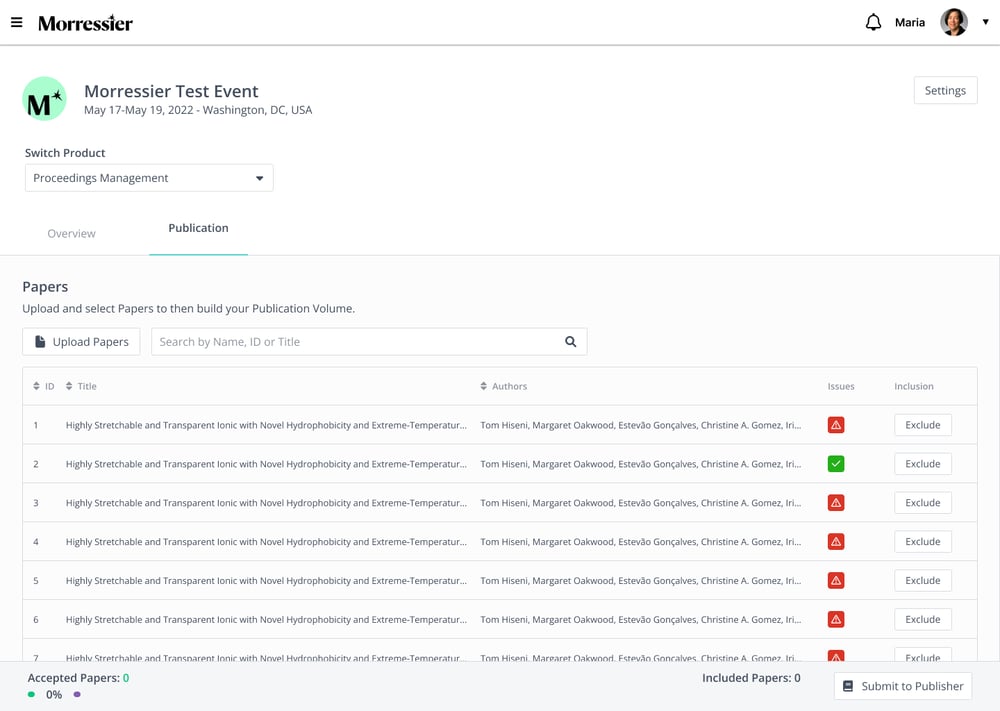Open the hamburger navigation menu
1000x711 pixels.
click(x=17, y=22)
